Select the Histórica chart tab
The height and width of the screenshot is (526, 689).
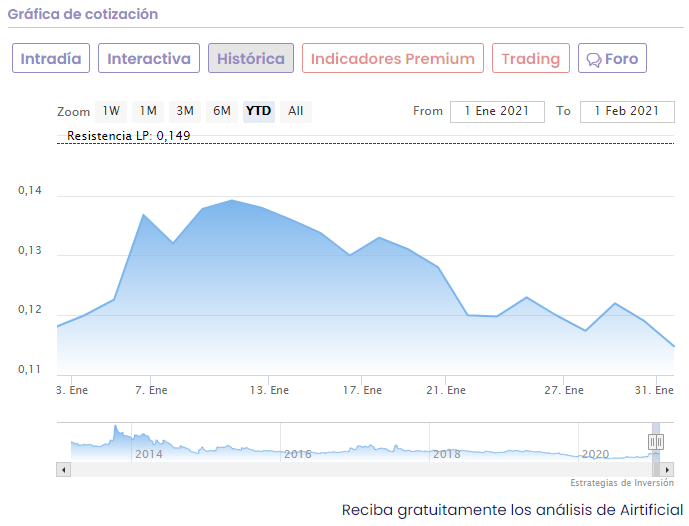pos(251,58)
